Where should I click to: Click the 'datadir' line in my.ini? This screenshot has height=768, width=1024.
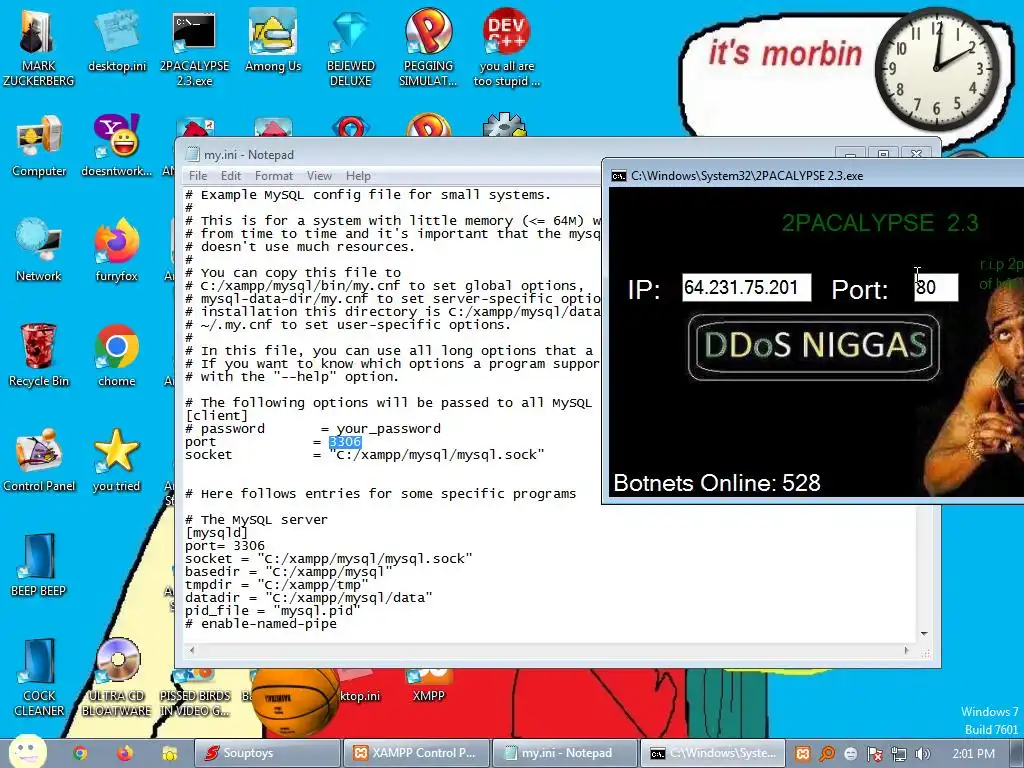tap(309, 598)
